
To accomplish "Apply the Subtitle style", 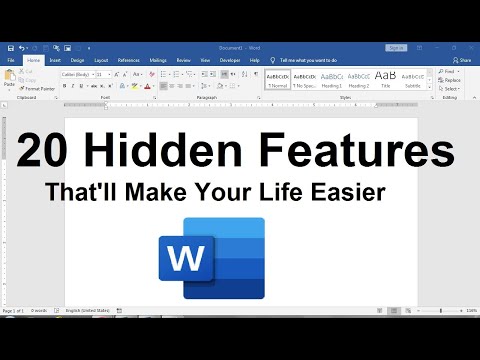I will pos(413,80).
